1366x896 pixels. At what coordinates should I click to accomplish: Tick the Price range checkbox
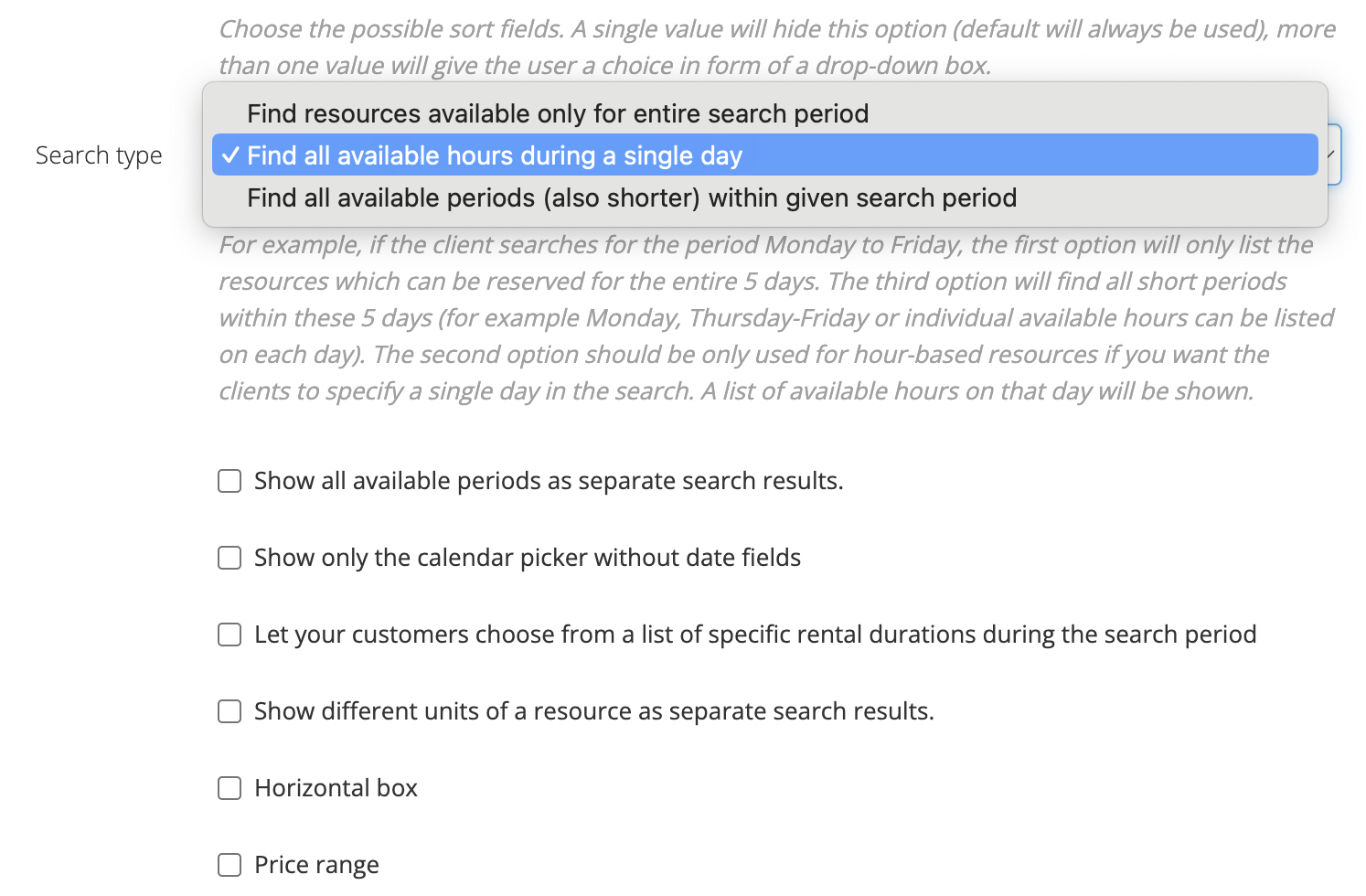click(229, 865)
